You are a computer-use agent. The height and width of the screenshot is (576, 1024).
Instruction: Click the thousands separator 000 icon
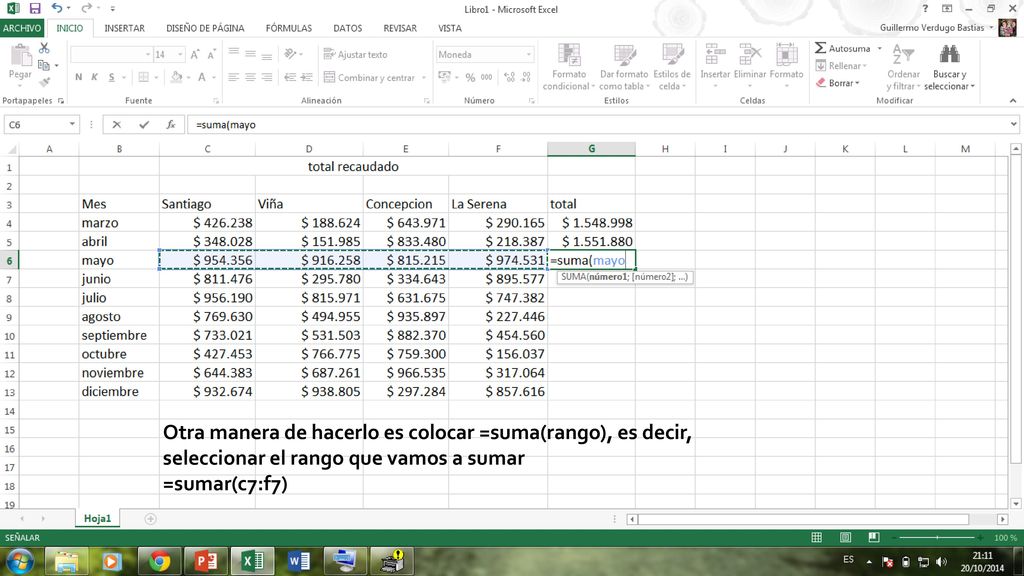[x=487, y=77]
